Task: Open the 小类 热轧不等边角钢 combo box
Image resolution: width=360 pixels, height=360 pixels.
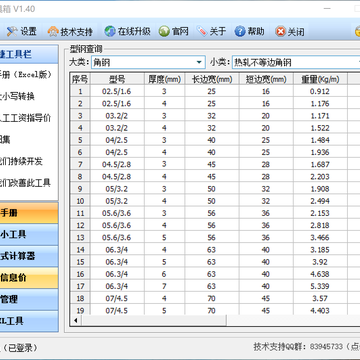Action: point(296,62)
